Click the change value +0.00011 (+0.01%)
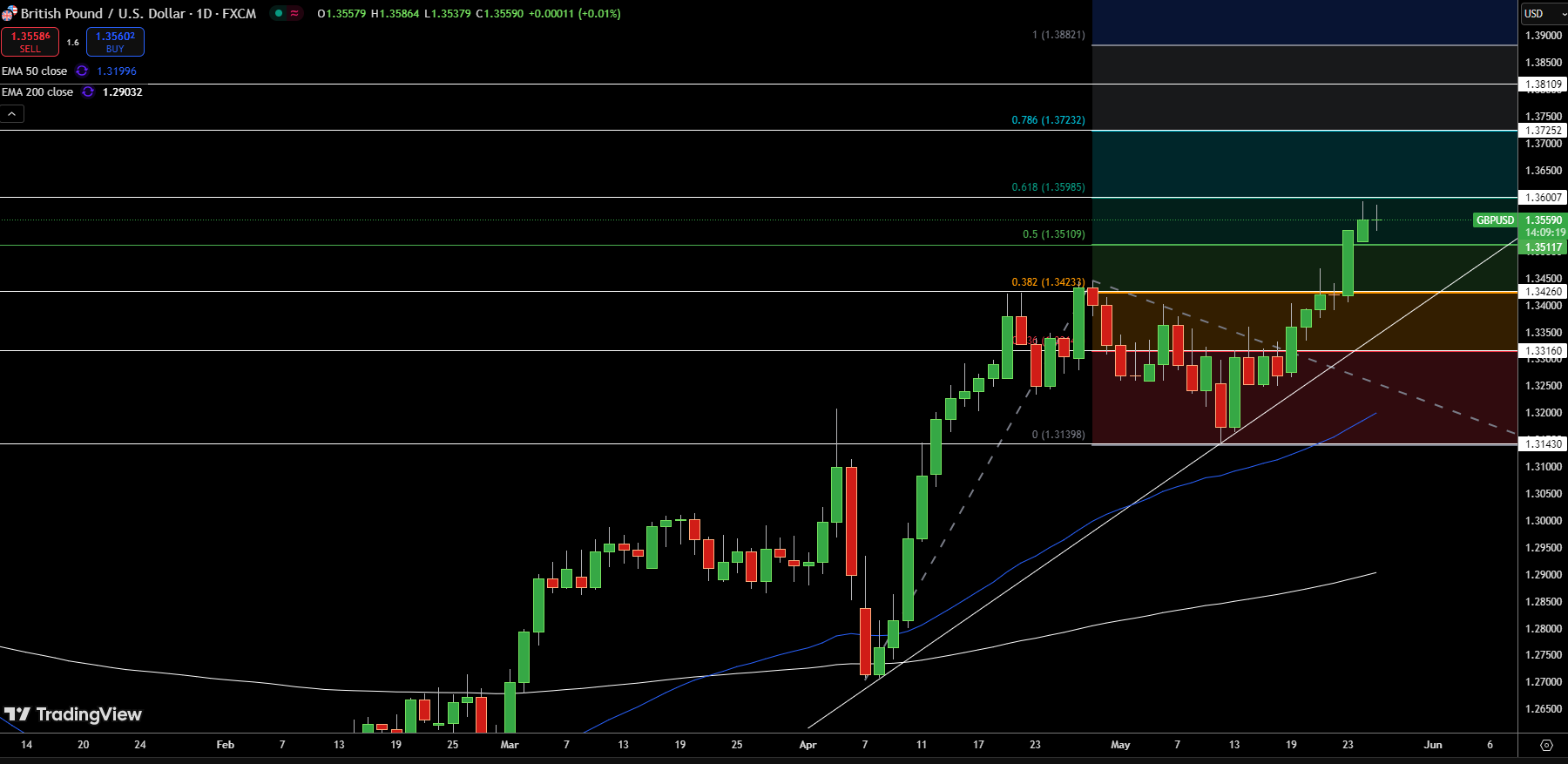The height and width of the screenshot is (764, 1568). (575, 14)
